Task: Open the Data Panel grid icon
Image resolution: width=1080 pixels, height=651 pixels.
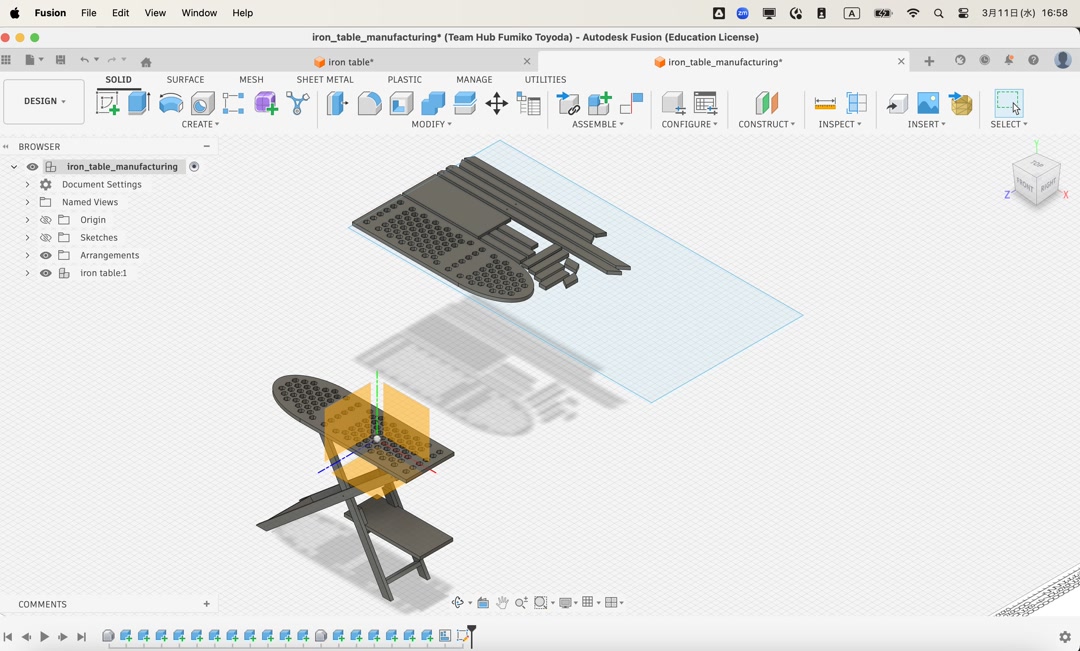Action: [6, 61]
